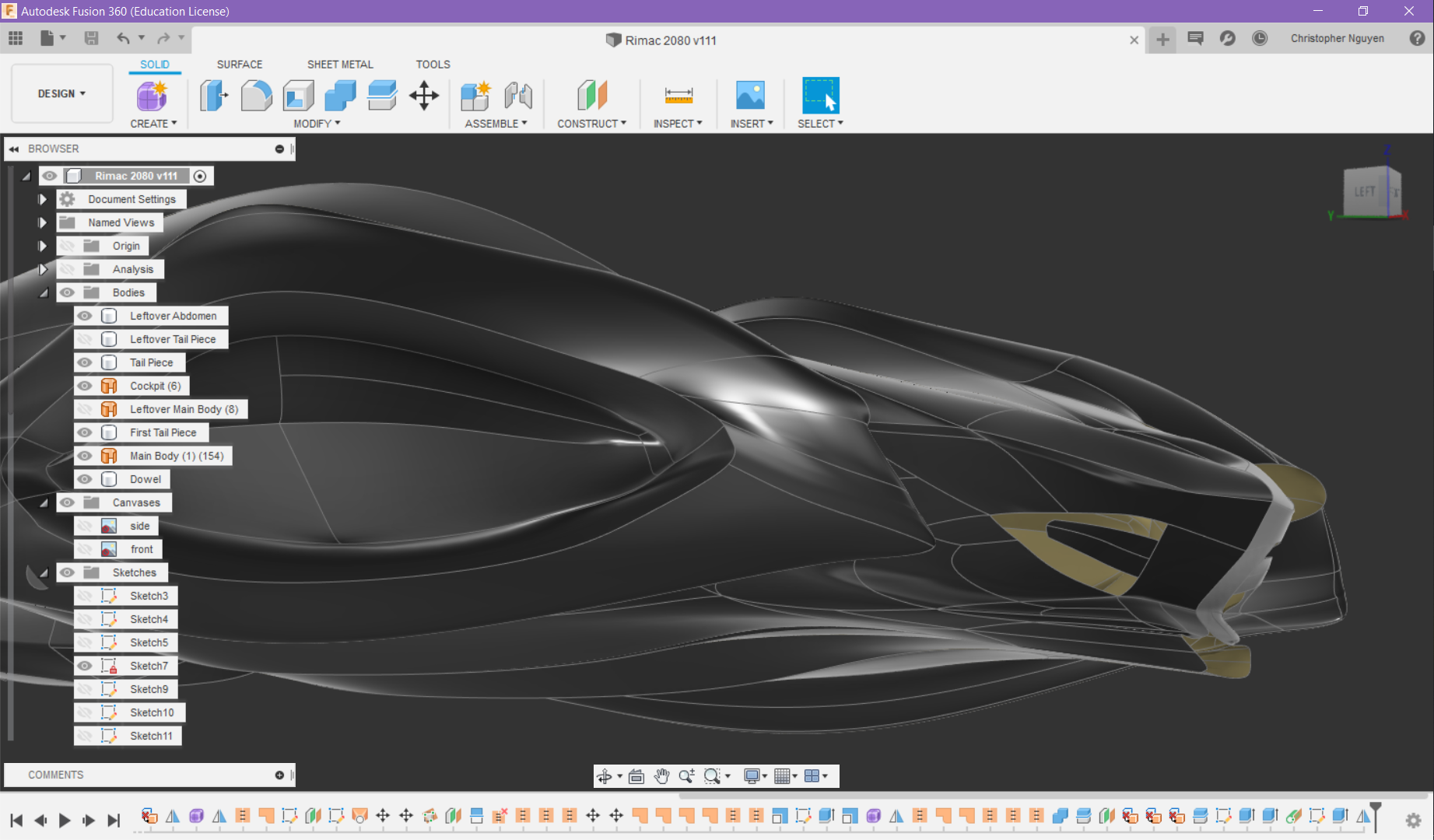This screenshot has height=840, width=1434.
Task: Open the INSERT menu
Action: 752,124
